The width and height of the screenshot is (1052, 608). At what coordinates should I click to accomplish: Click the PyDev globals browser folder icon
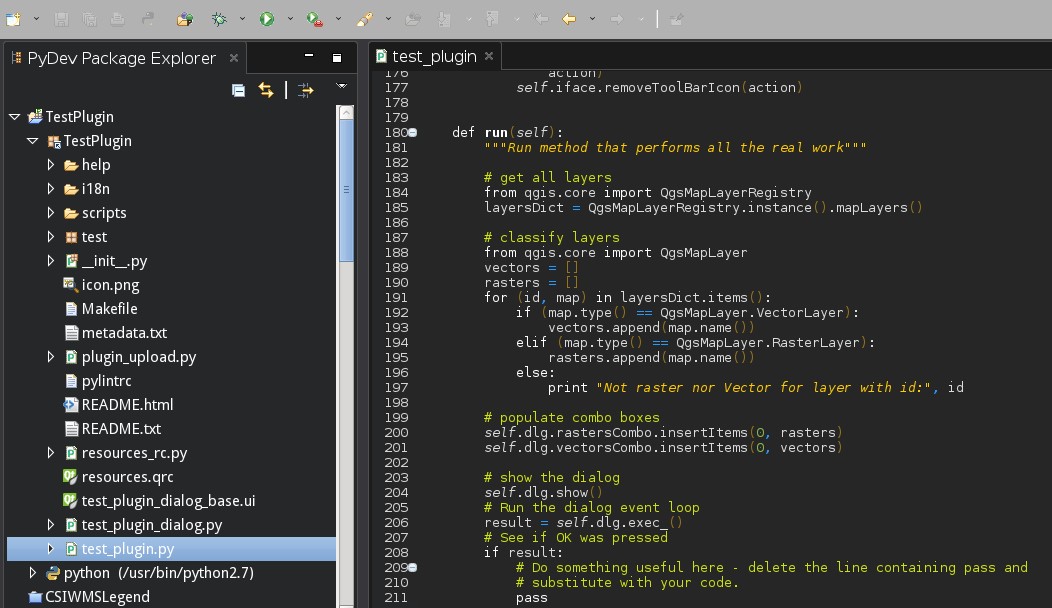185,19
